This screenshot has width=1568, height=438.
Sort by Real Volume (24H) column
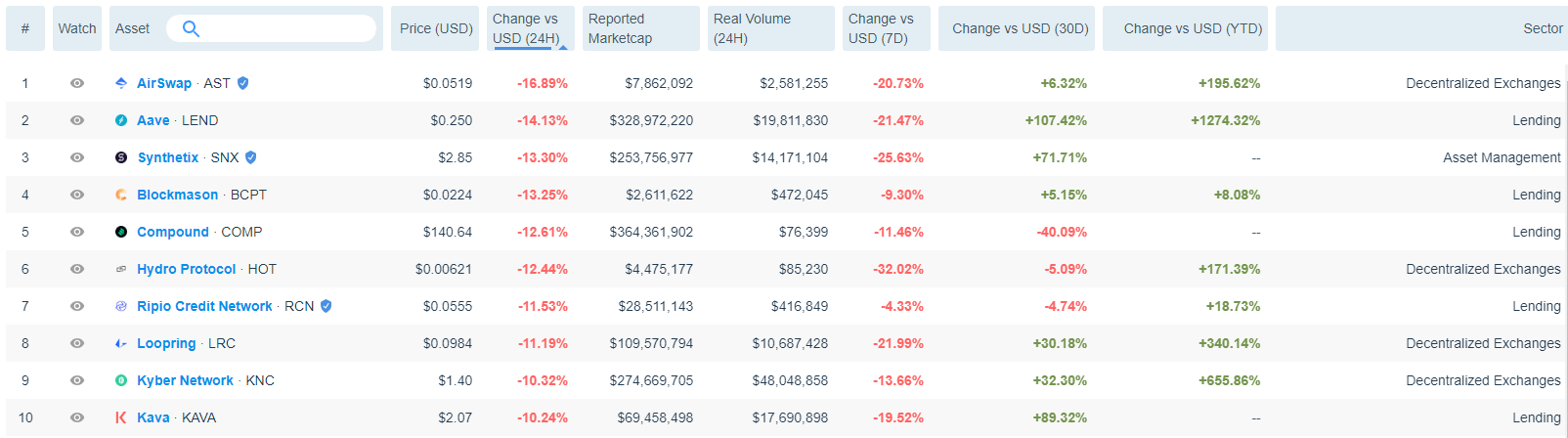coord(752,28)
